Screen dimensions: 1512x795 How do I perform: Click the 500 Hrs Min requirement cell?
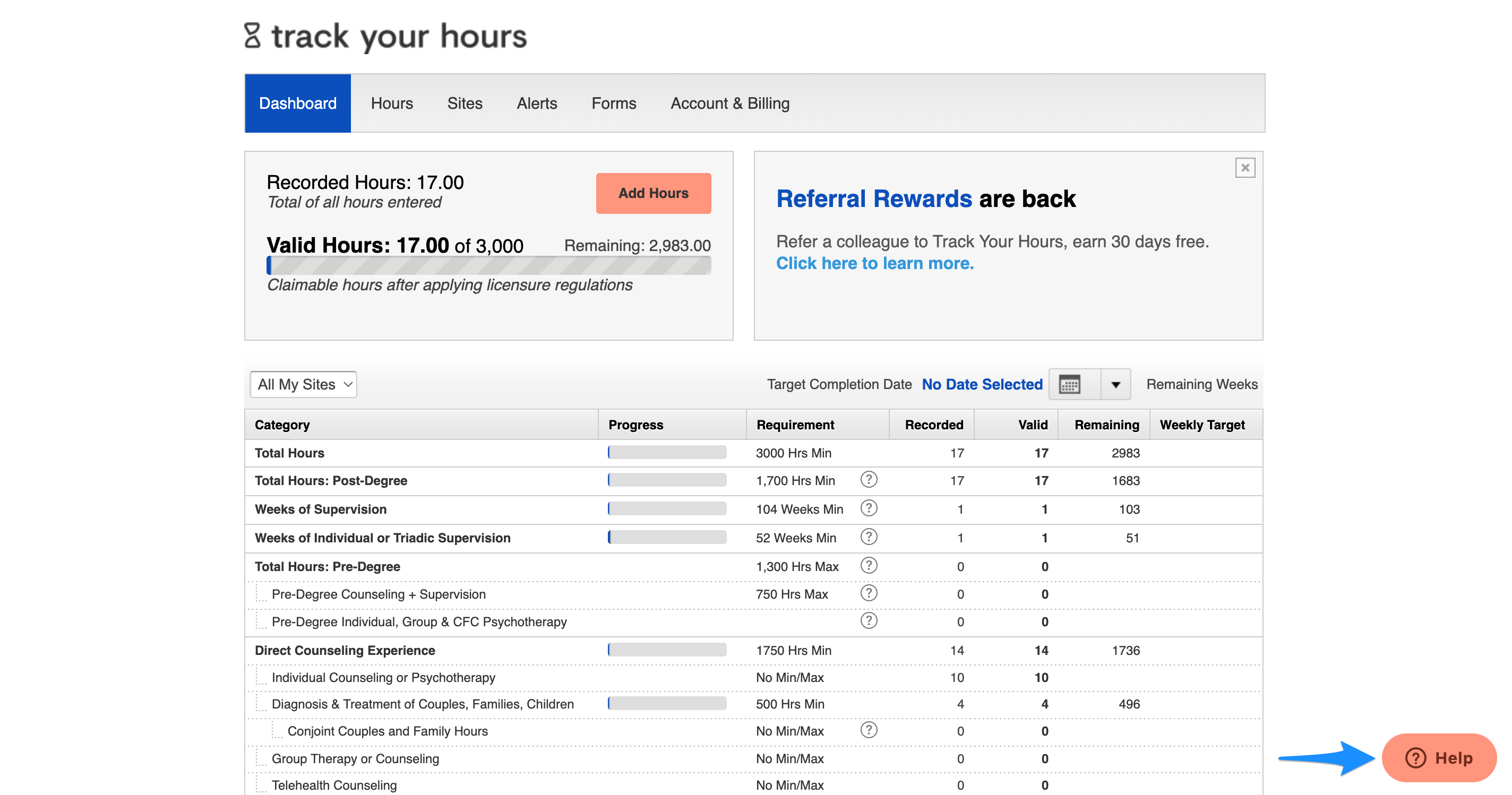point(790,704)
